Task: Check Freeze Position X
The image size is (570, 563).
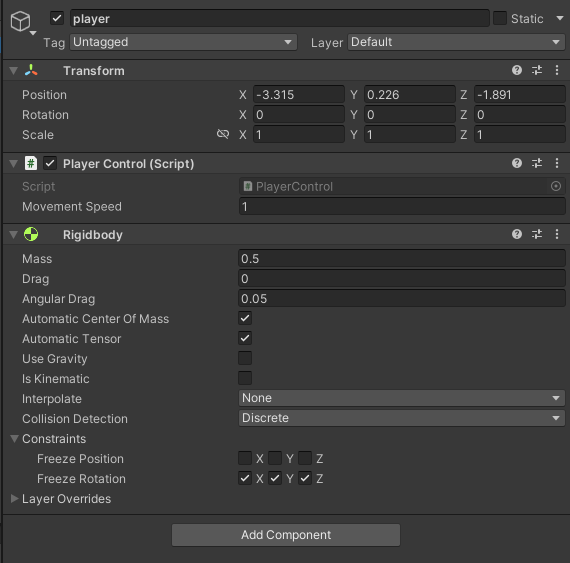Action: pyautogui.click(x=245, y=458)
